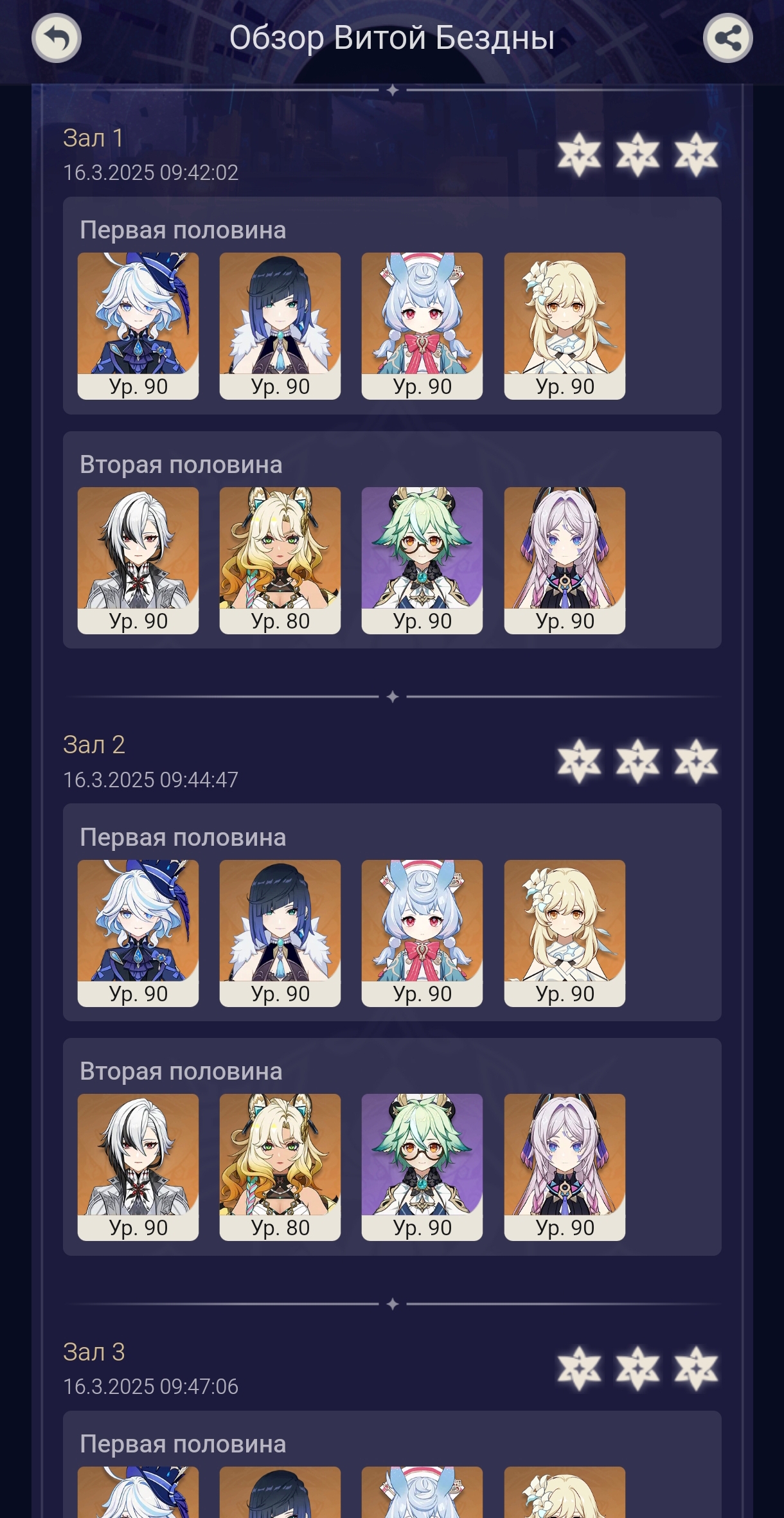This screenshot has width=784, height=1518.
Task: Select Arlecchino portrait in Зал 1 second half
Action: (x=138, y=560)
